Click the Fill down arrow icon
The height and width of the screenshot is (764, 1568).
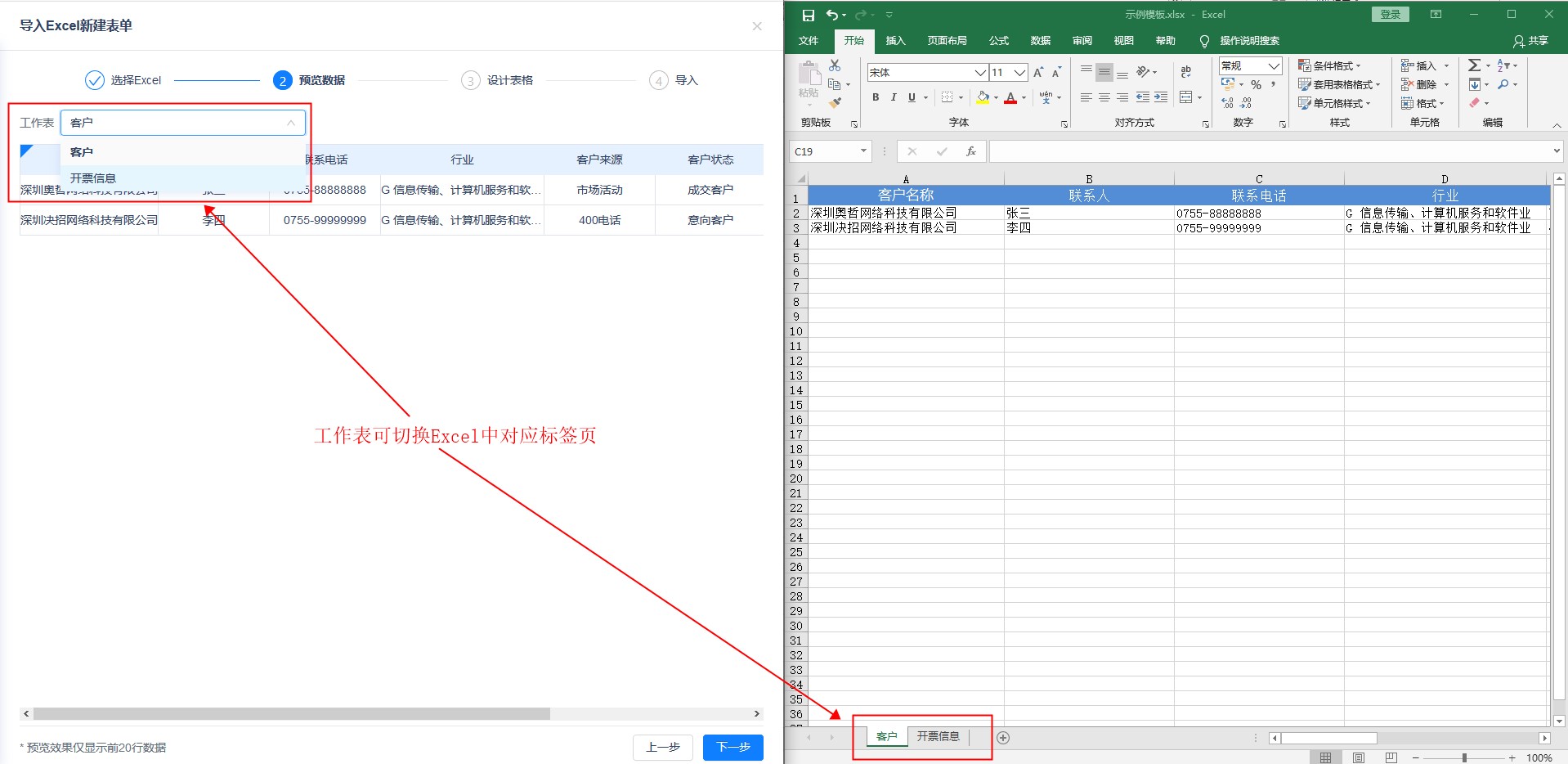pyautogui.click(x=1474, y=84)
